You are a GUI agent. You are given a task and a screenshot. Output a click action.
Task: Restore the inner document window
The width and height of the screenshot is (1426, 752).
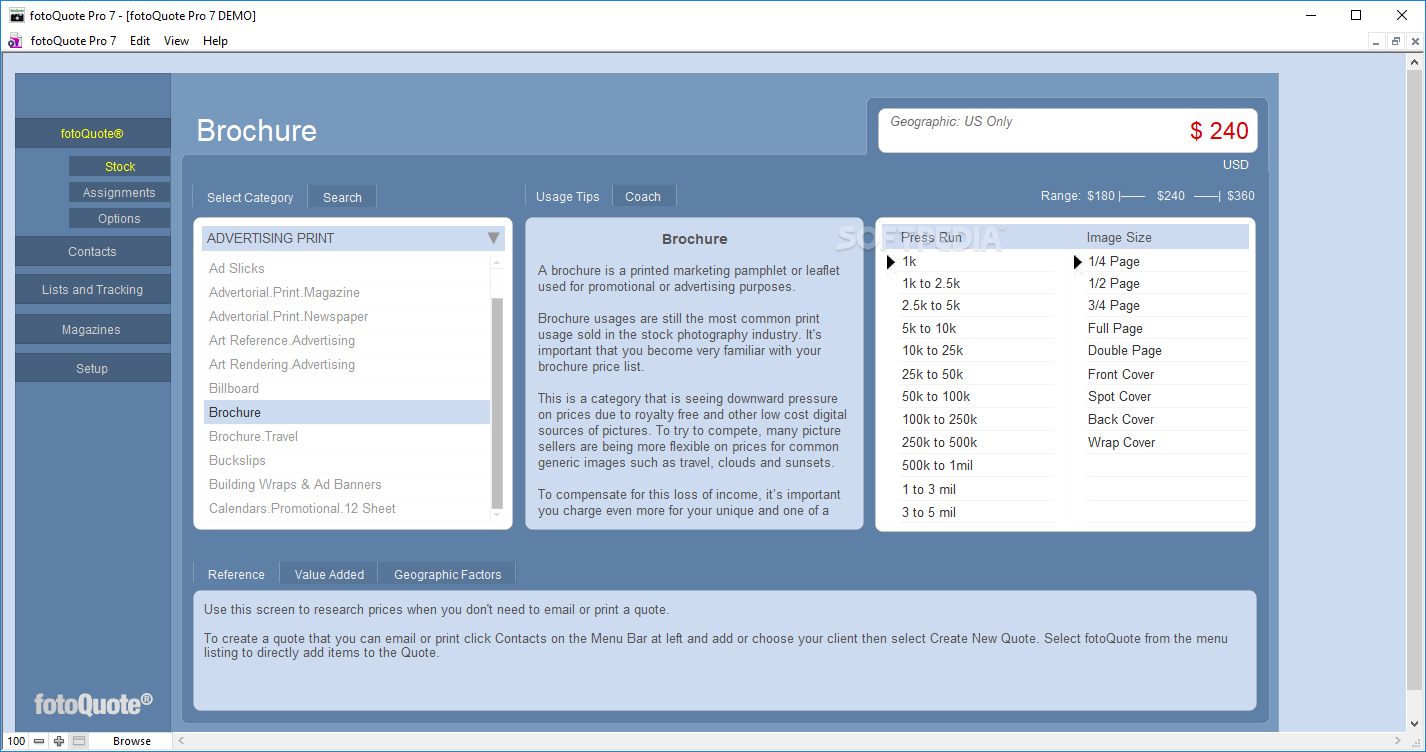[x=1395, y=41]
